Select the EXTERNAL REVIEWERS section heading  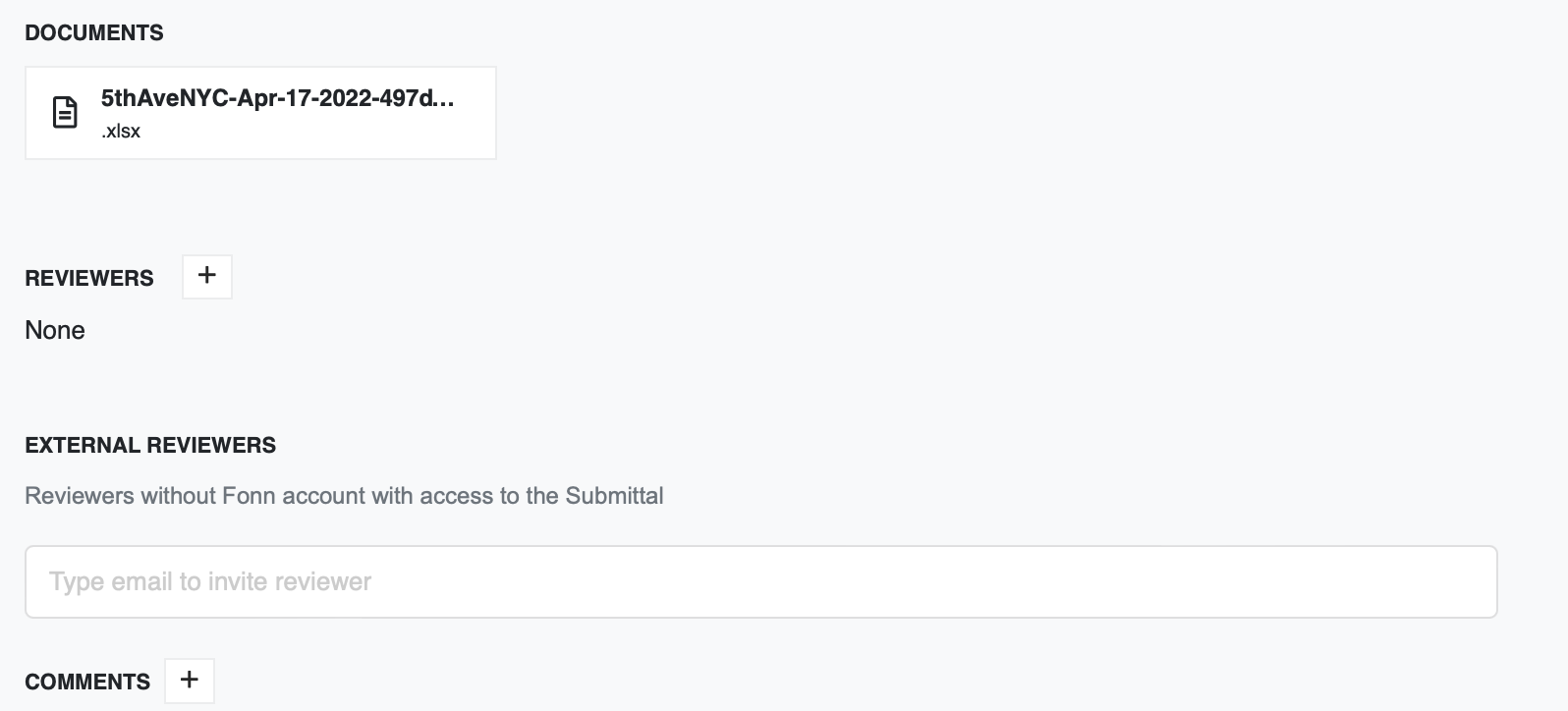tap(150, 446)
